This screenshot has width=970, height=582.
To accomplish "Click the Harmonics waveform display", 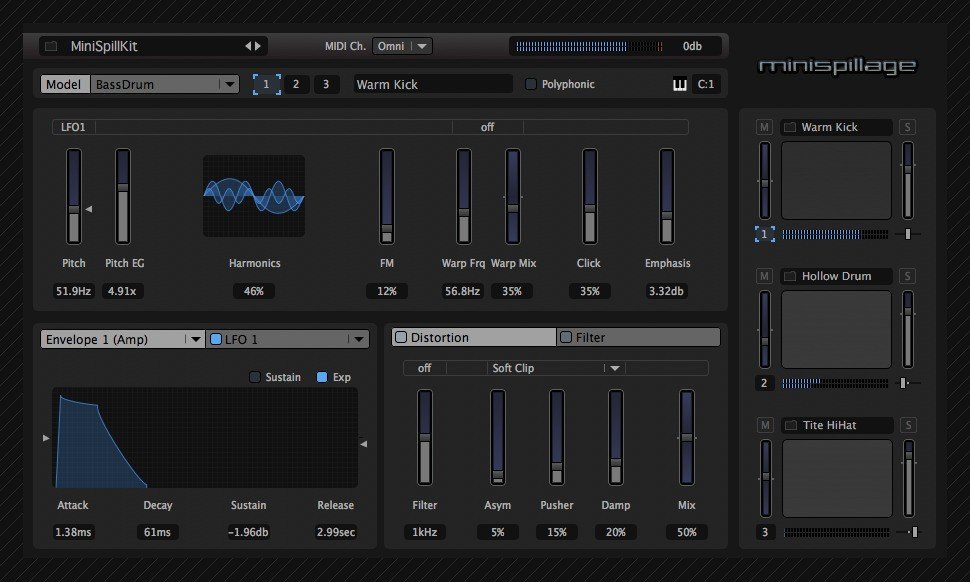I will click(x=254, y=194).
